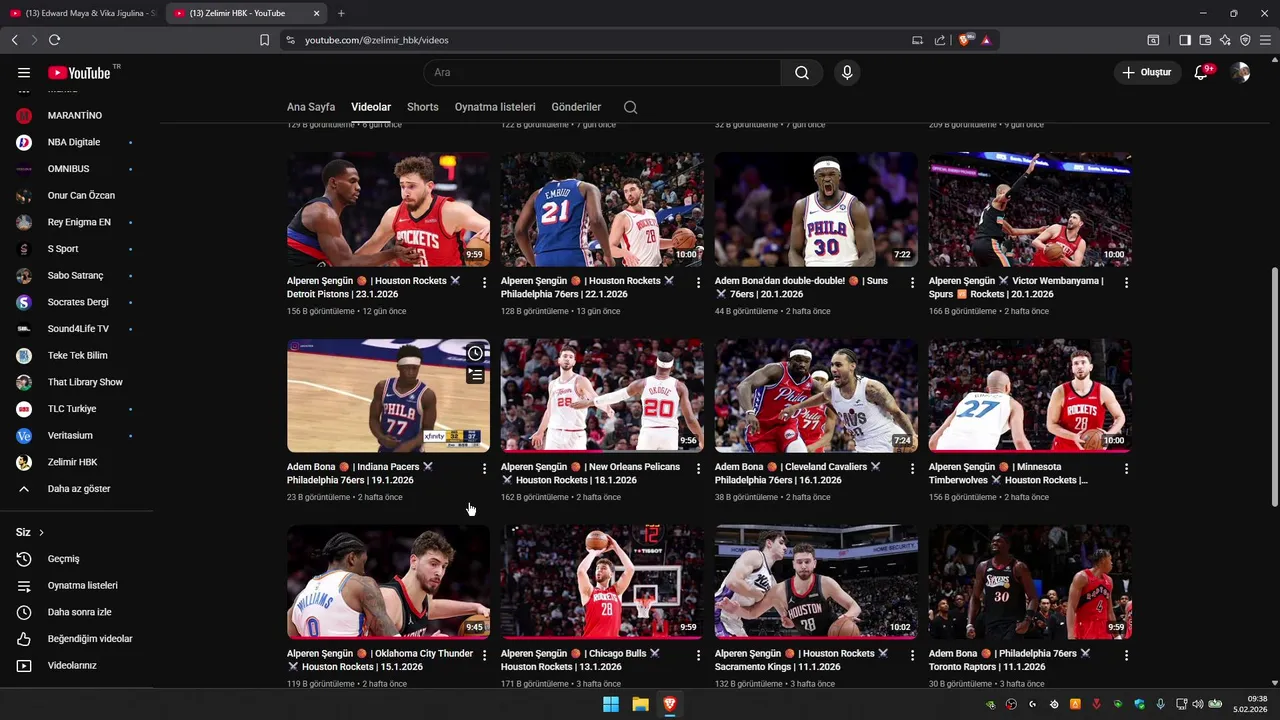
Task: Open the notifications bell
Action: click(1201, 72)
